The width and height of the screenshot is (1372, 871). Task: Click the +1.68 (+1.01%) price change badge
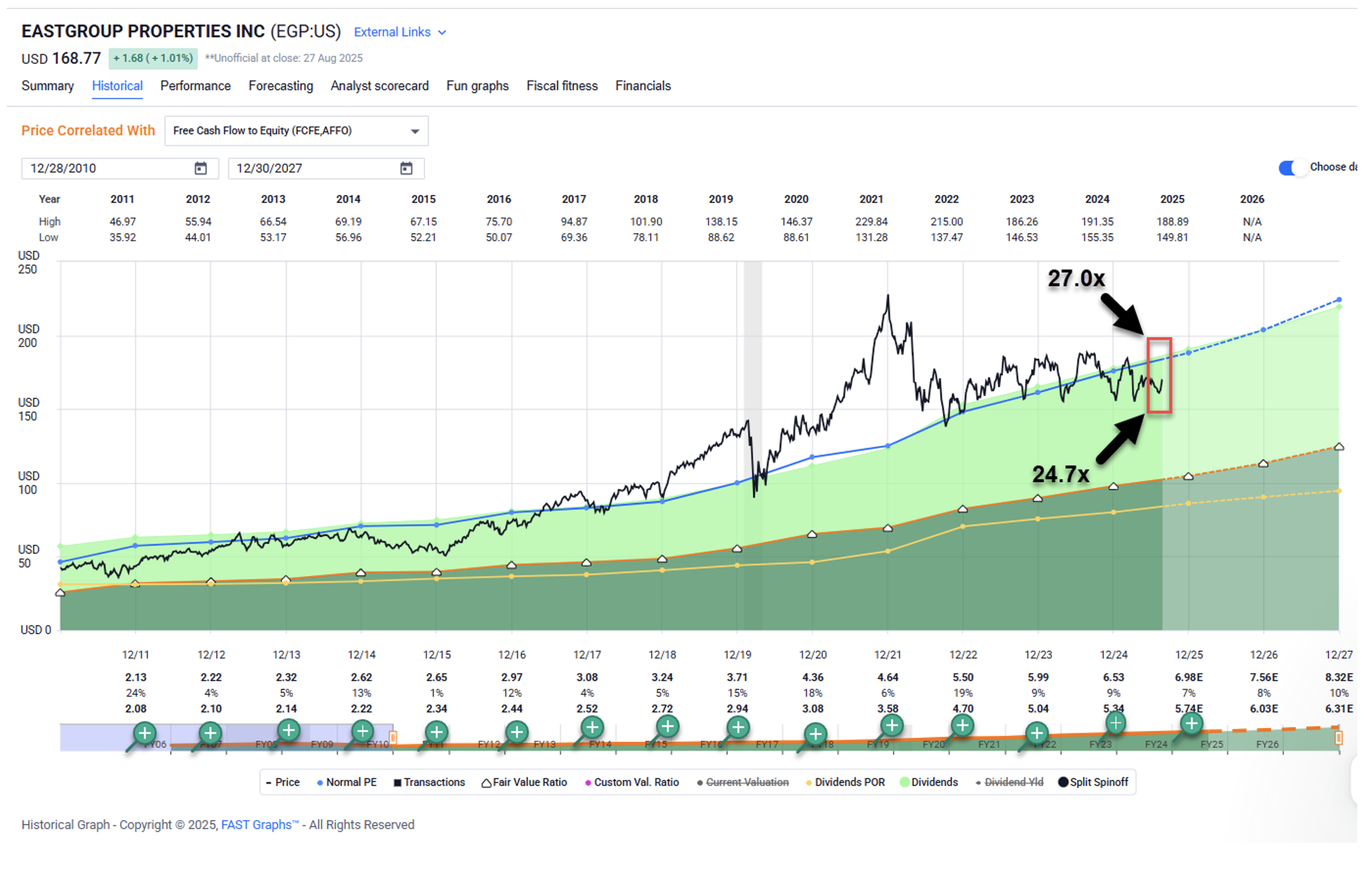(x=153, y=59)
